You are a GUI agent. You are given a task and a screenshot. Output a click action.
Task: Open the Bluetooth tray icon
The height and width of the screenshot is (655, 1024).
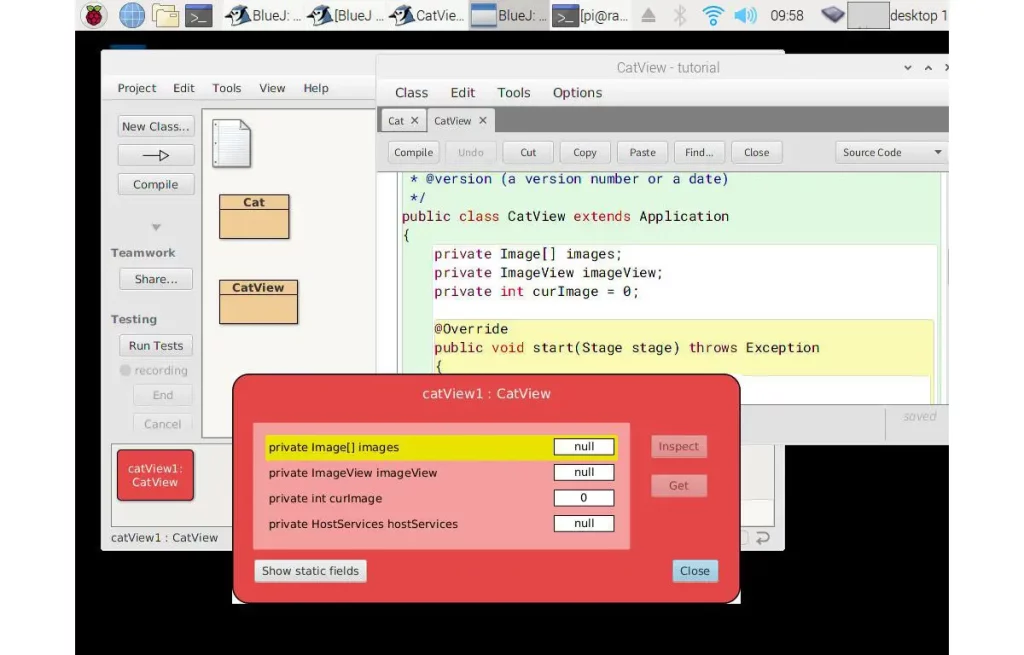[x=680, y=15]
